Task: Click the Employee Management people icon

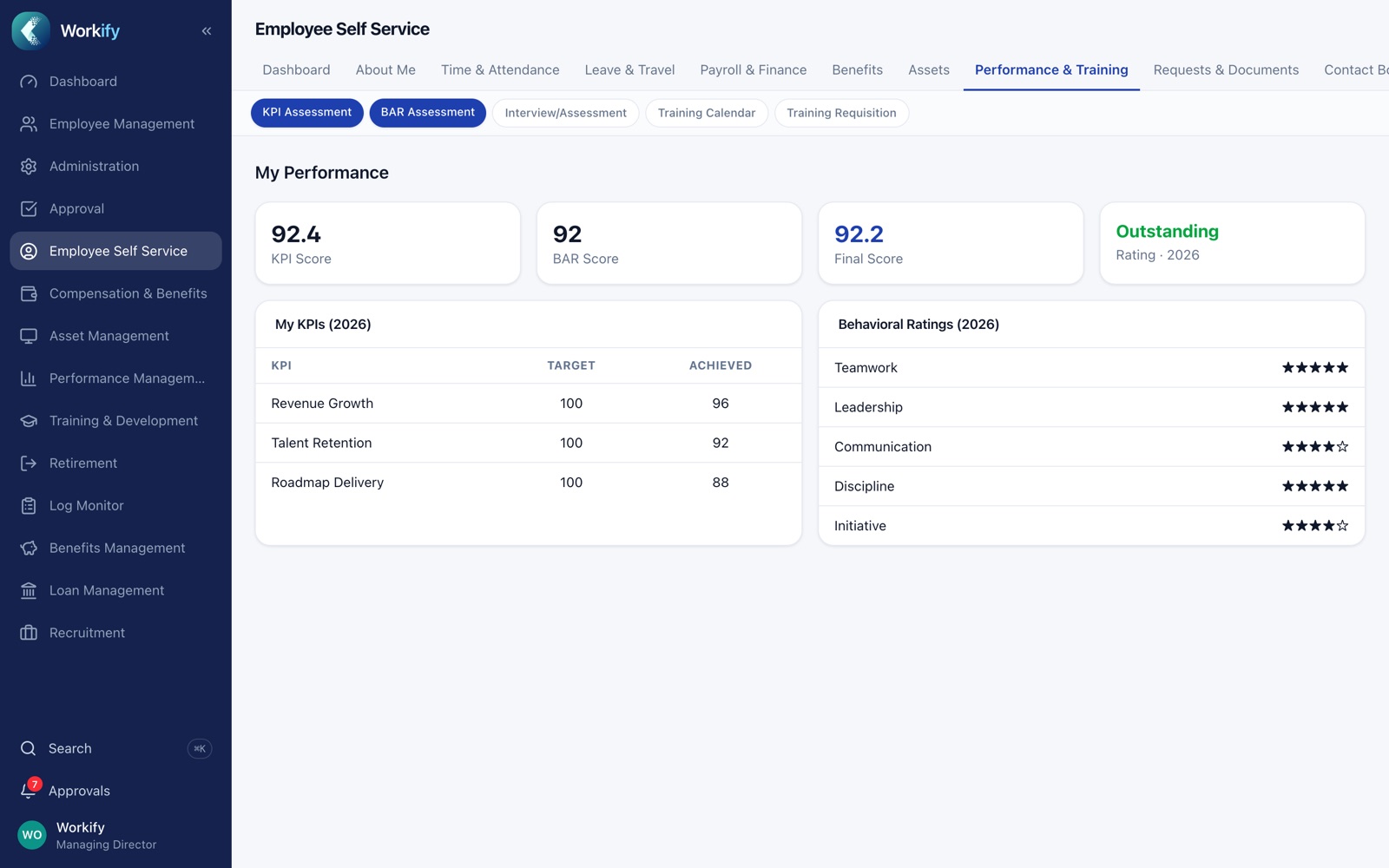Action: pos(29,124)
